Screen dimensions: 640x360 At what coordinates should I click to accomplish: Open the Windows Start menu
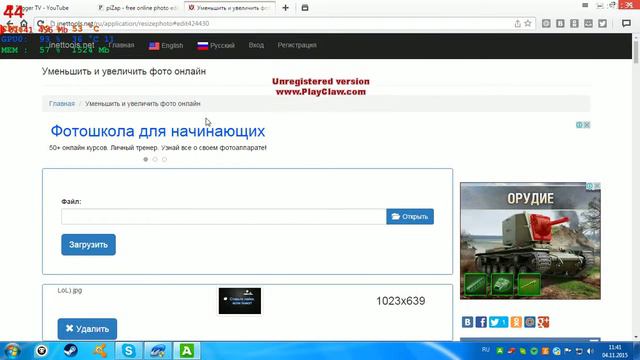coord(12,351)
